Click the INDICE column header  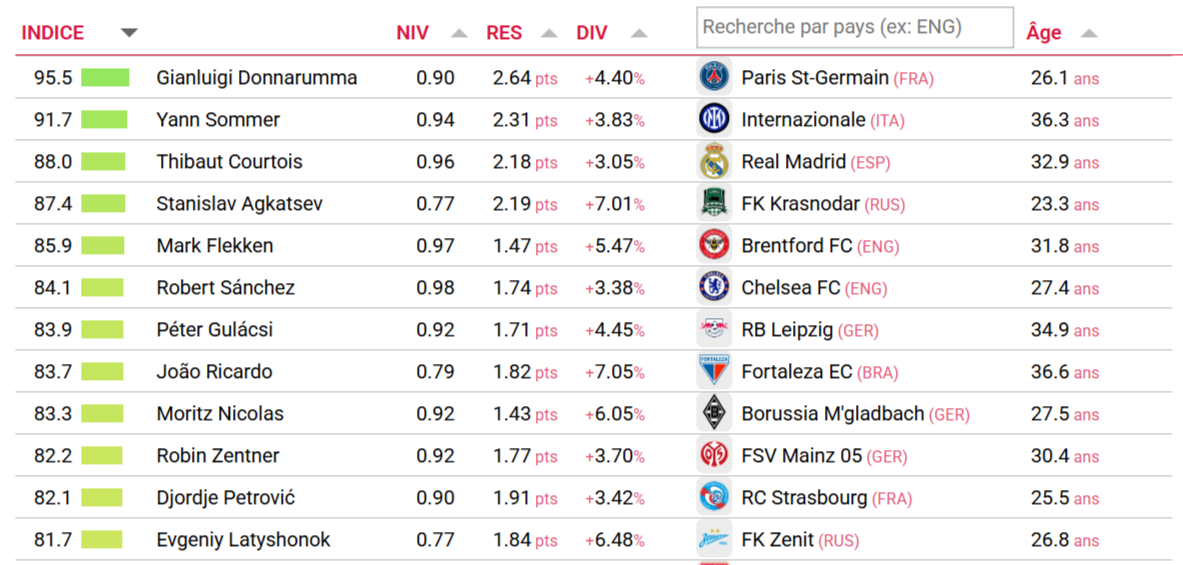coord(53,33)
